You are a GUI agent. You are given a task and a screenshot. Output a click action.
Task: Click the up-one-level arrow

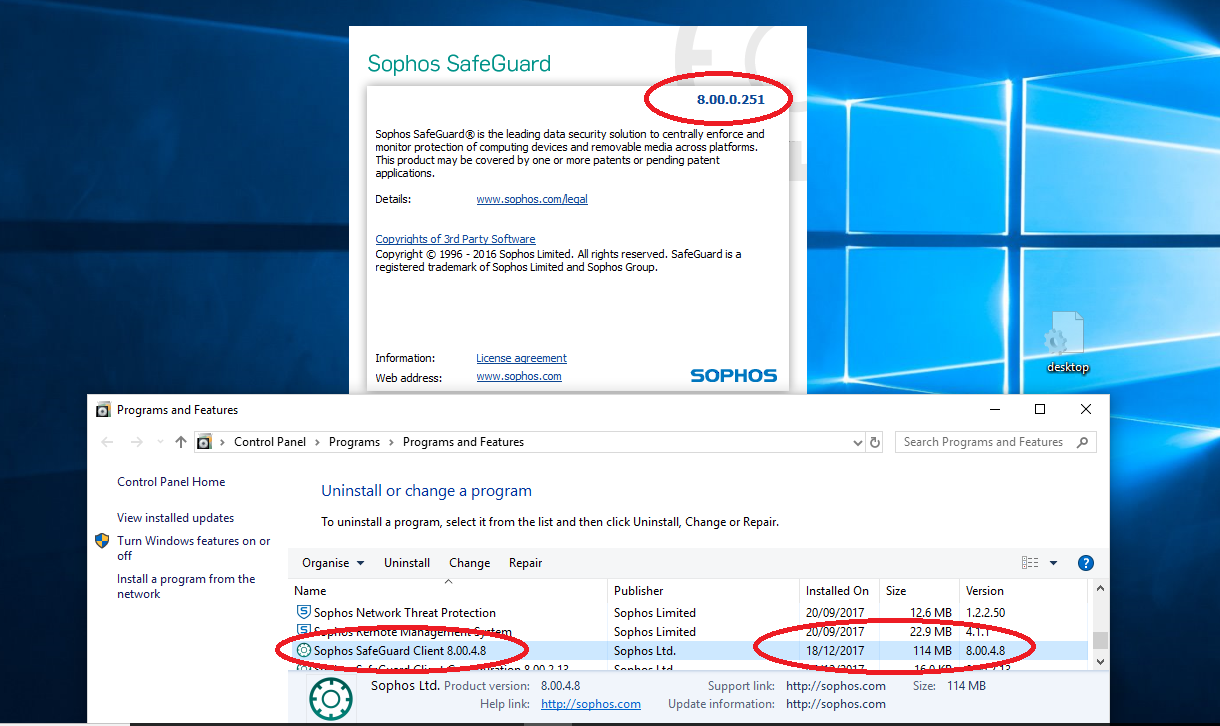coord(181,442)
